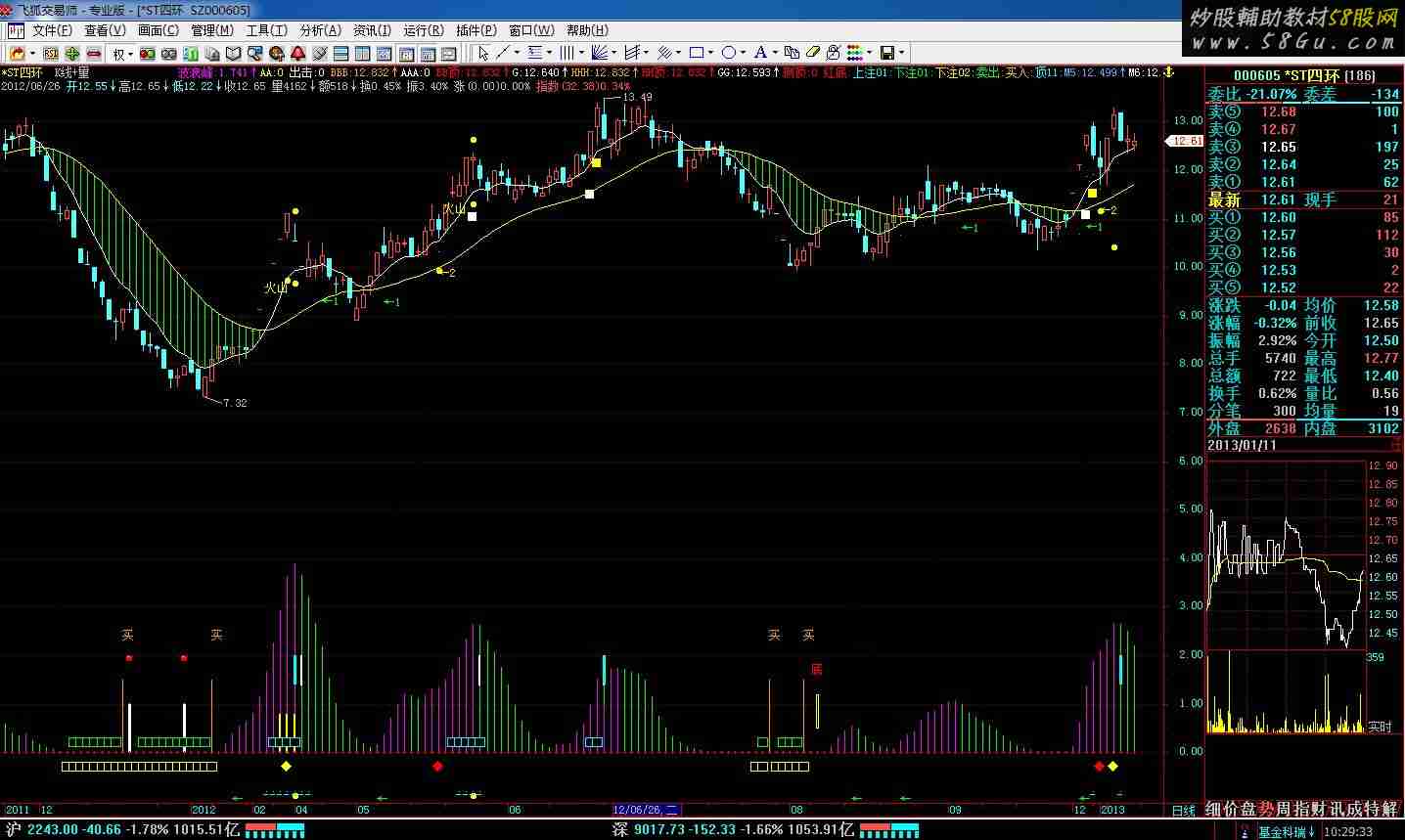Expand the back-arrow history dropdown
This screenshot has width=1405, height=840.
click(32, 53)
